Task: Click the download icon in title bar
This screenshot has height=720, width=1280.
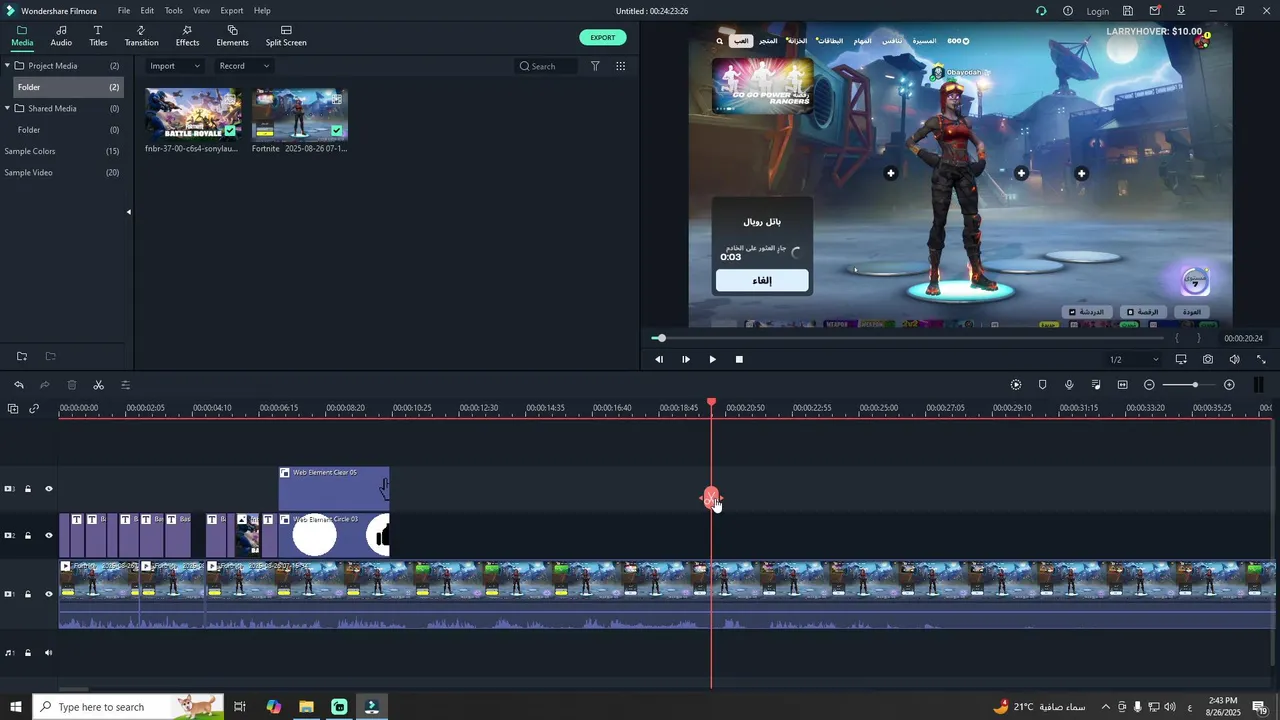Action: tap(1181, 11)
